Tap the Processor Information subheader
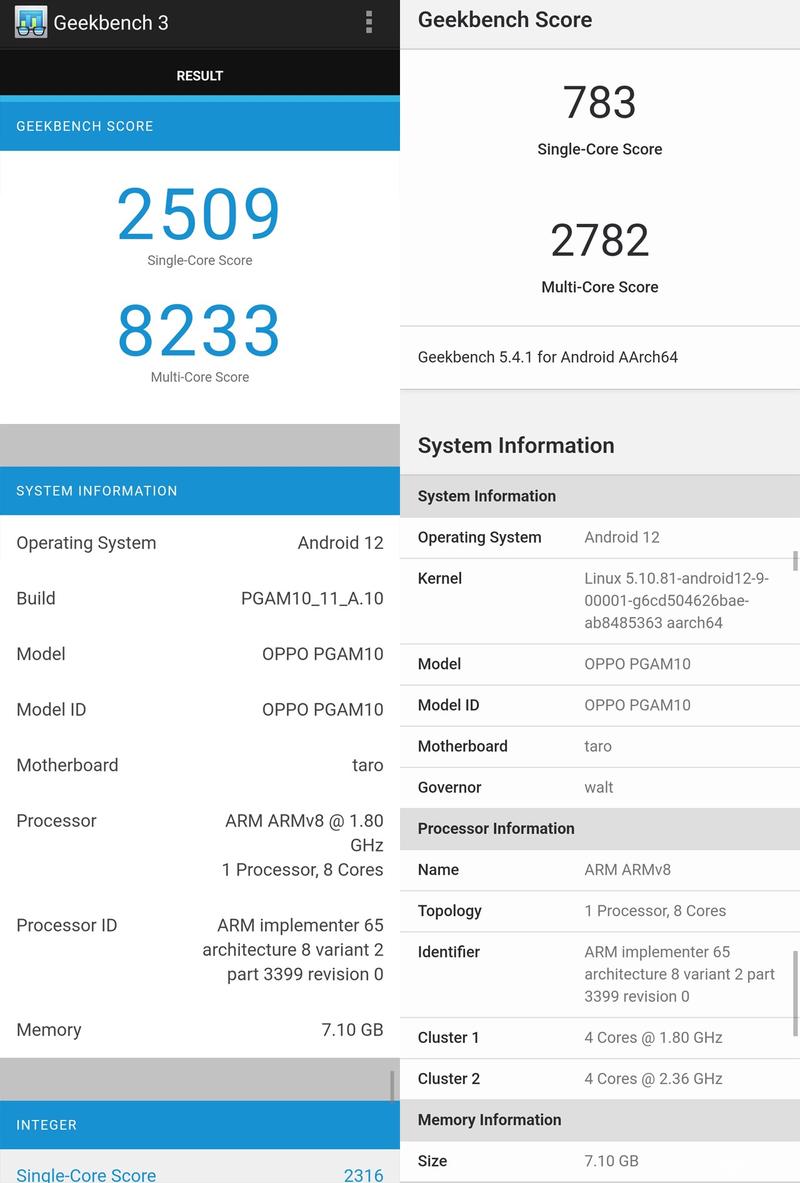800x1183 pixels. coord(600,828)
